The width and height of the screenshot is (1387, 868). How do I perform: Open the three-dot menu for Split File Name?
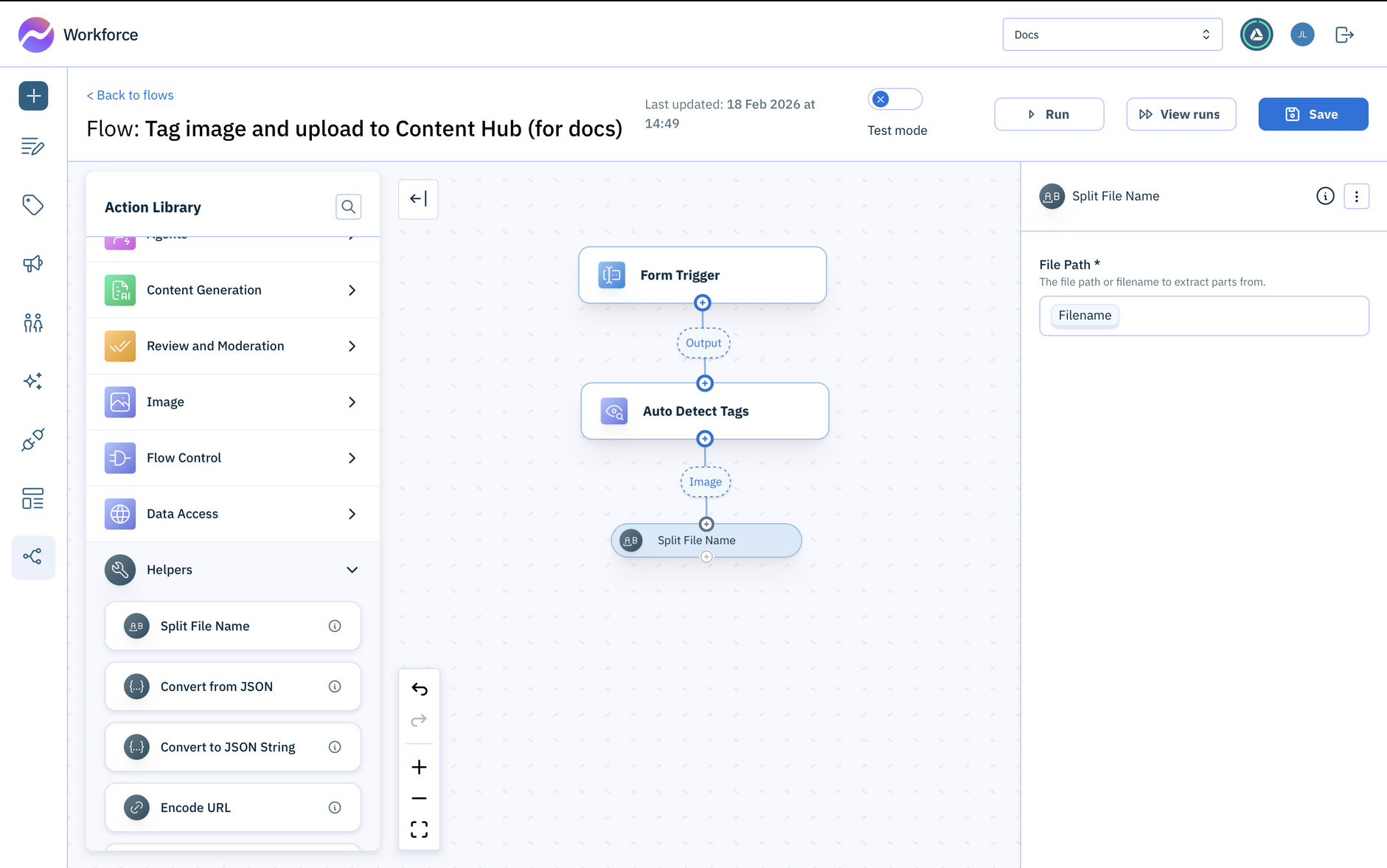click(x=1357, y=196)
